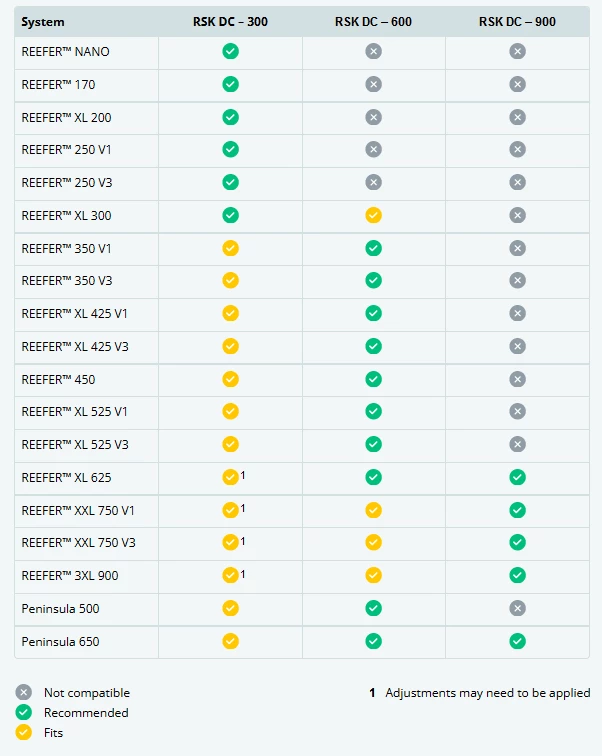Click the System column header
This screenshot has width=602, height=756.
tap(43, 21)
